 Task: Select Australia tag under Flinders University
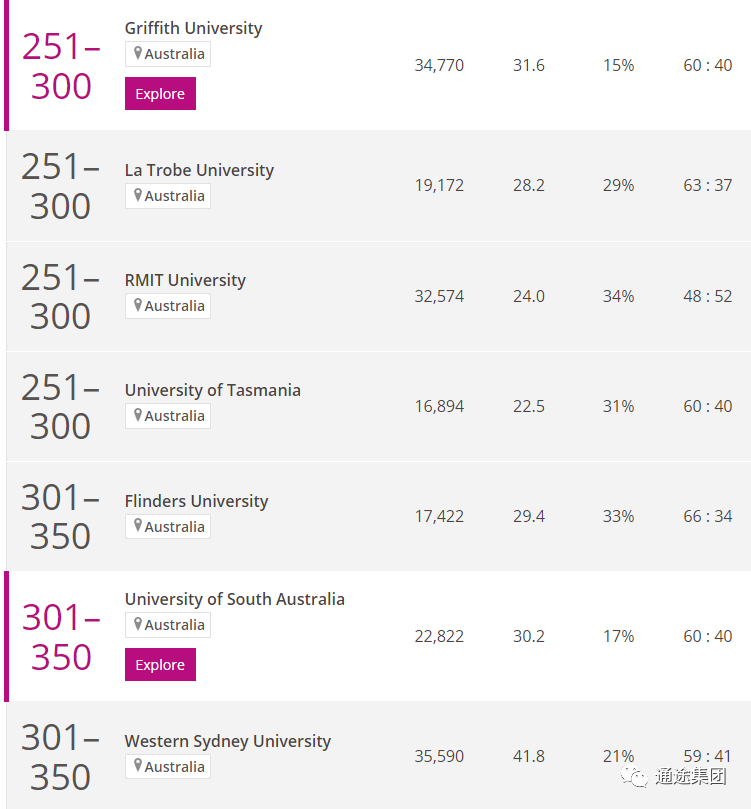pyautogui.click(x=168, y=527)
